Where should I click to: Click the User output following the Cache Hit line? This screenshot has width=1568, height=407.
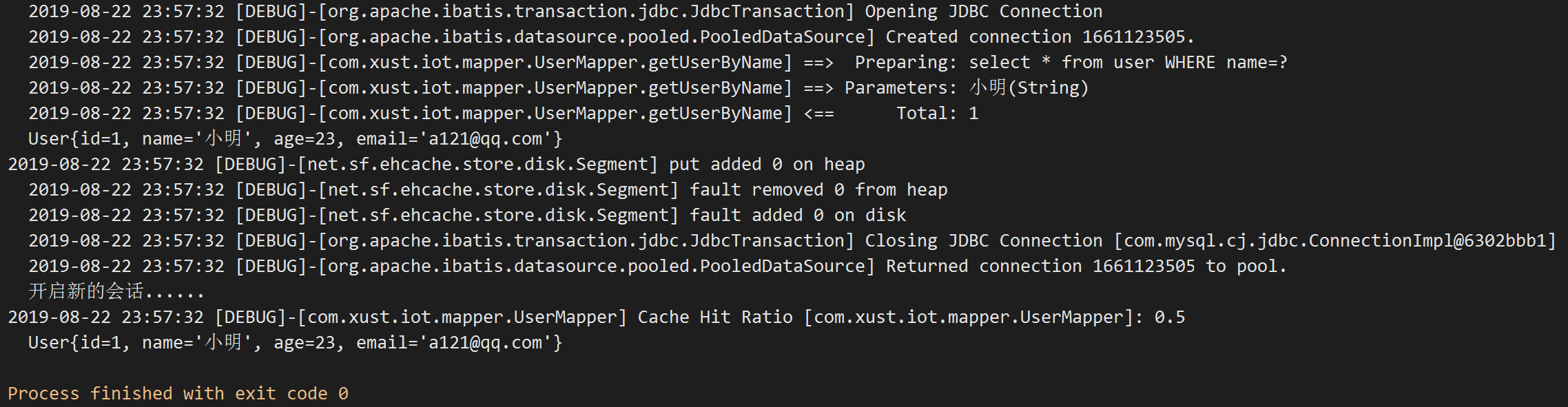click(295, 343)
